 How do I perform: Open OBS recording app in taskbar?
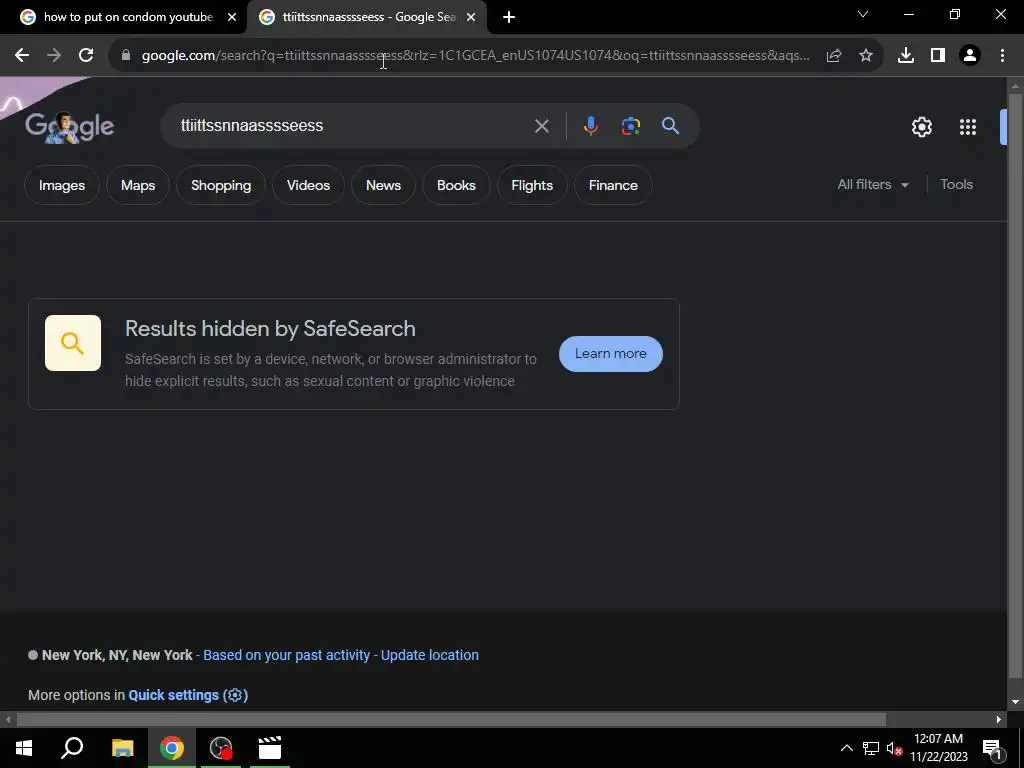click(221, 748)
